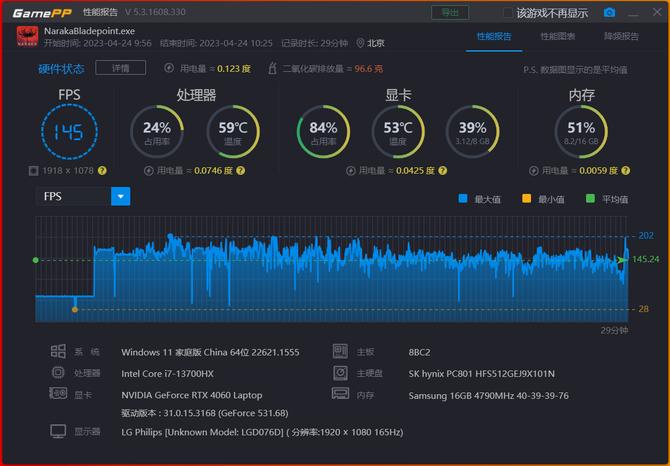The height and width of the screenshot is (466, 670).
Task: Enable the 该游戏不再显示 checkbox
Action: pyautogui.click(x=507, y=13)
